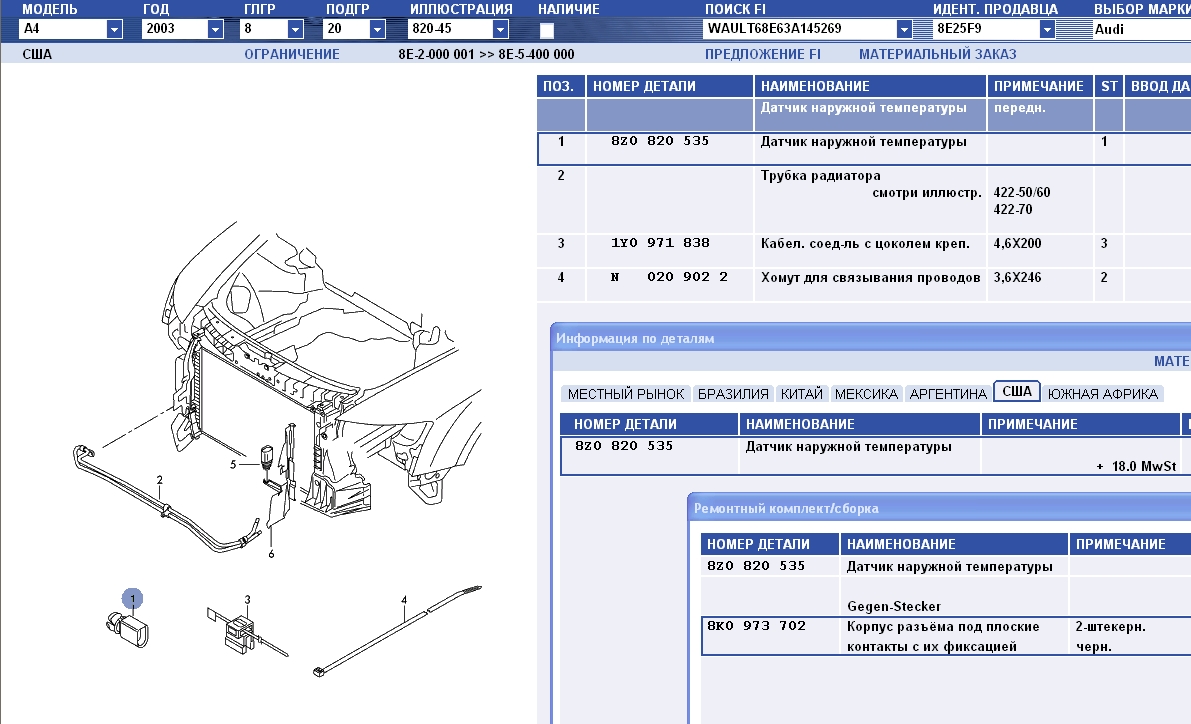Select the США tab
The image size is (1191, 724).
pyautogui.click(x=1016, y=391)
